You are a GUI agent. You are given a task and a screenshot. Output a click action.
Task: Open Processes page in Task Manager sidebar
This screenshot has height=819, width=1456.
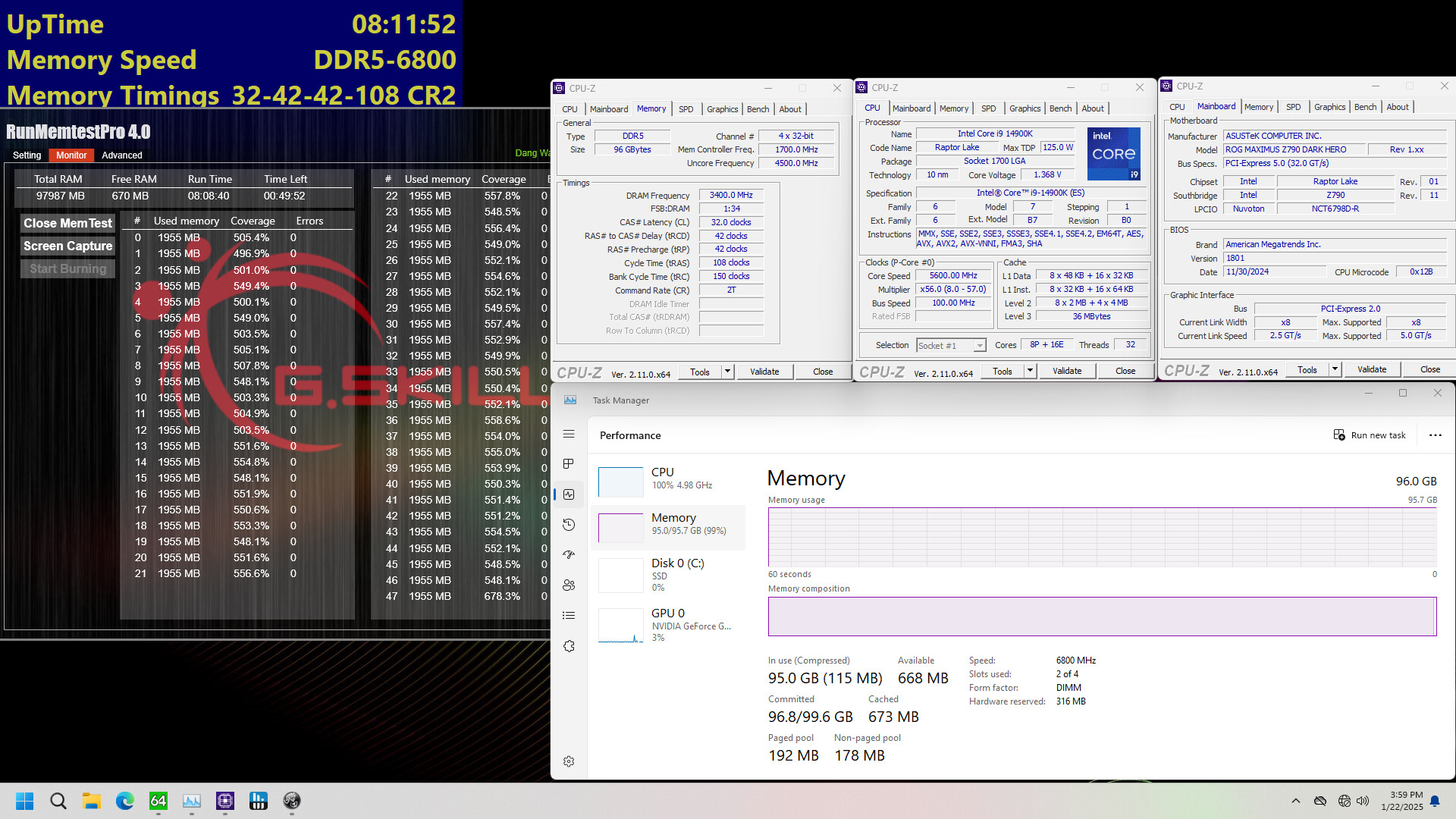click(x=569, y=464)
